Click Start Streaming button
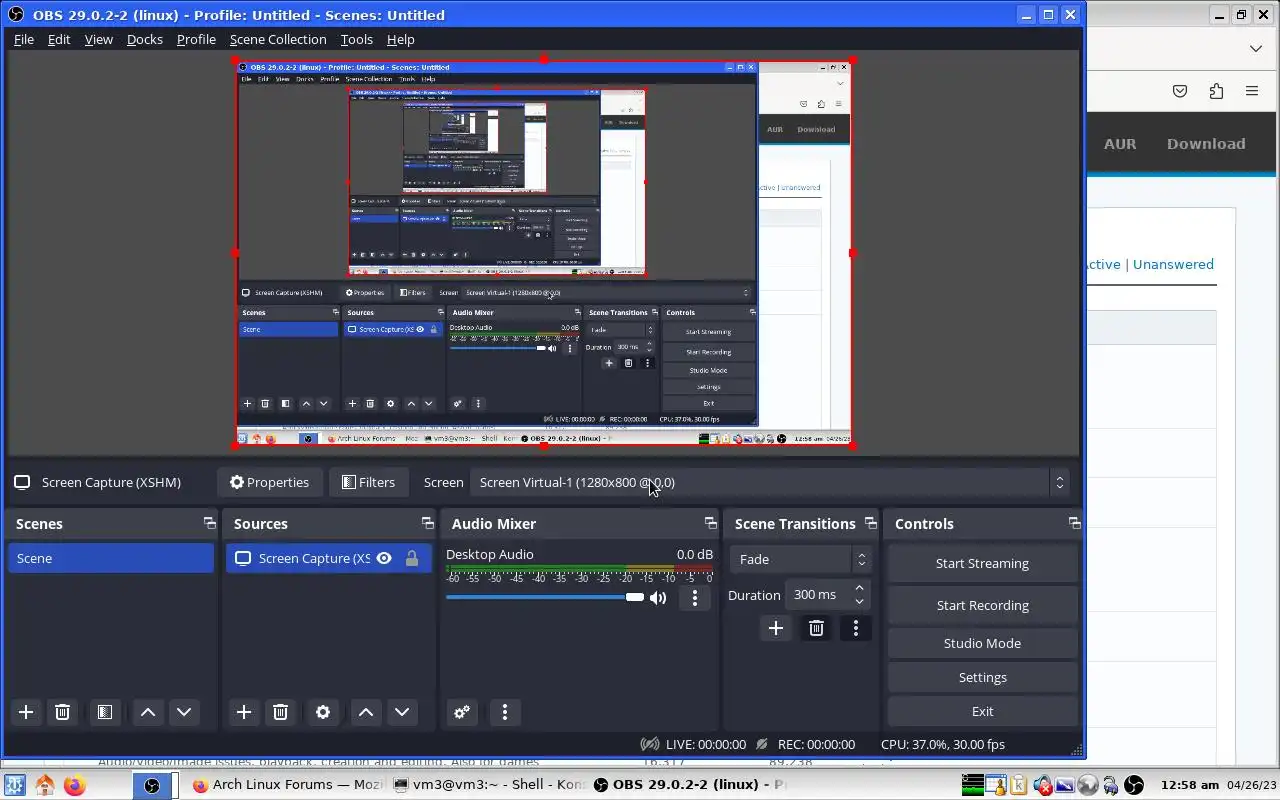The width and height of the screenshot is (1280, 800). click(982, 563)
